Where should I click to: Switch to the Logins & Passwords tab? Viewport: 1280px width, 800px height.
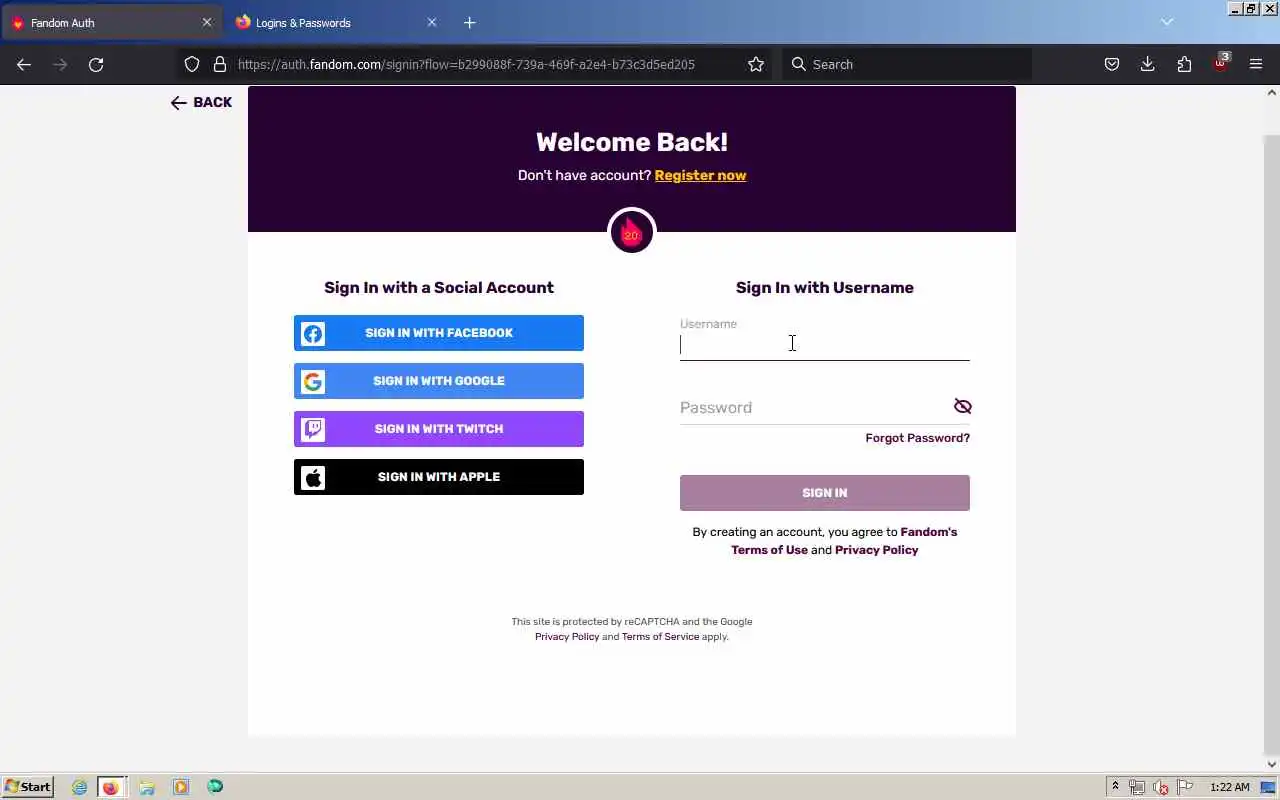coord(336,22)
